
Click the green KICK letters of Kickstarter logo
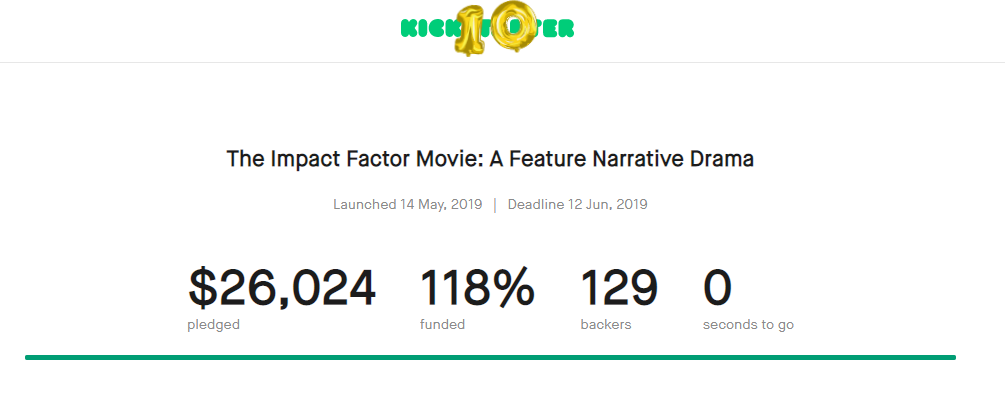coord(427,29)
